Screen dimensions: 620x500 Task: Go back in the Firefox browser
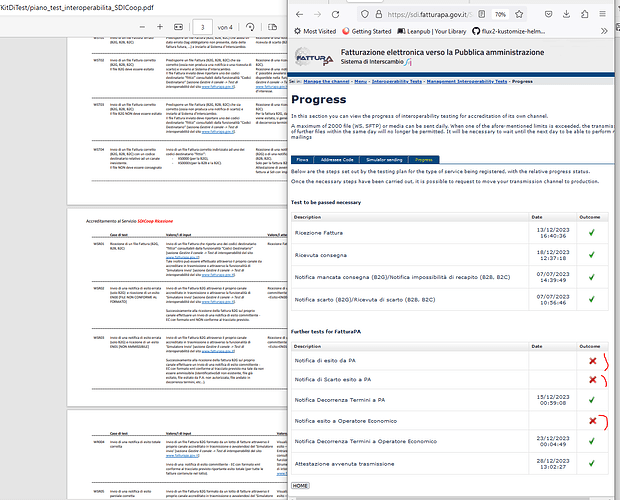tap(299, 14)
